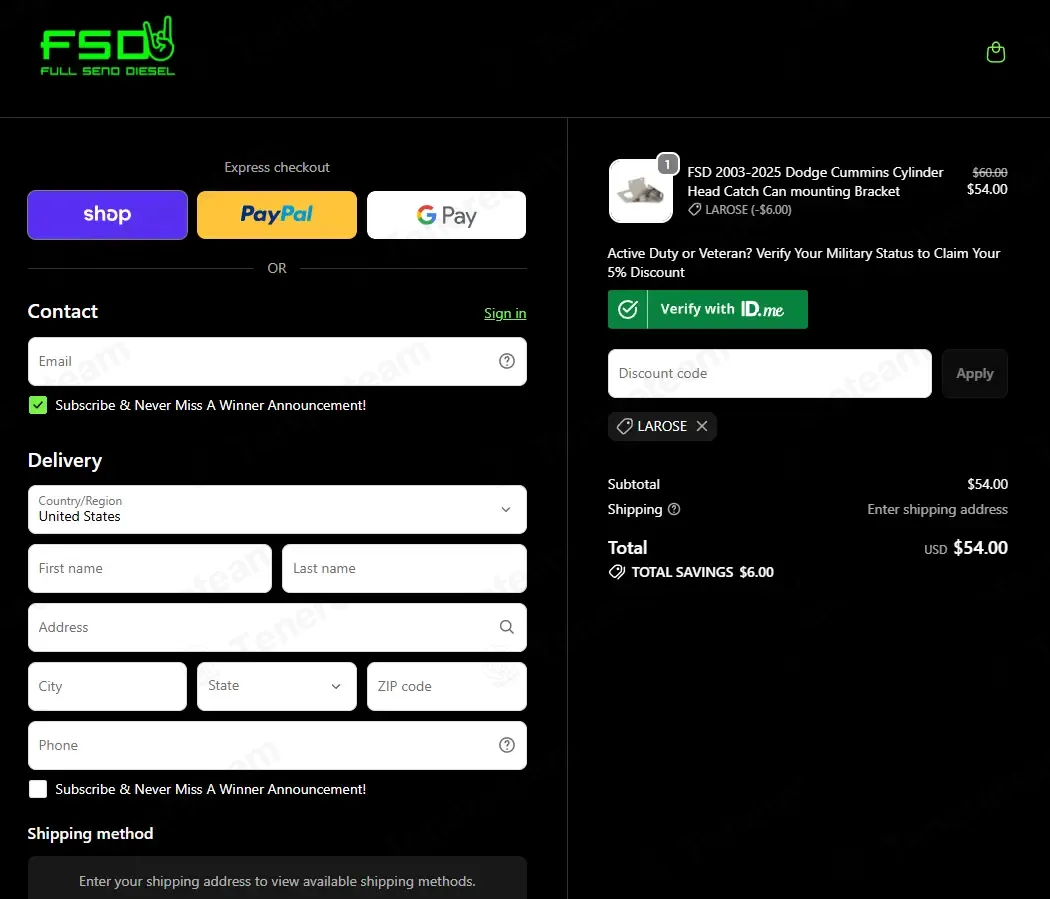Open the Country/Region dropdown
1050x899 pixels.
[x=277, y=509]
